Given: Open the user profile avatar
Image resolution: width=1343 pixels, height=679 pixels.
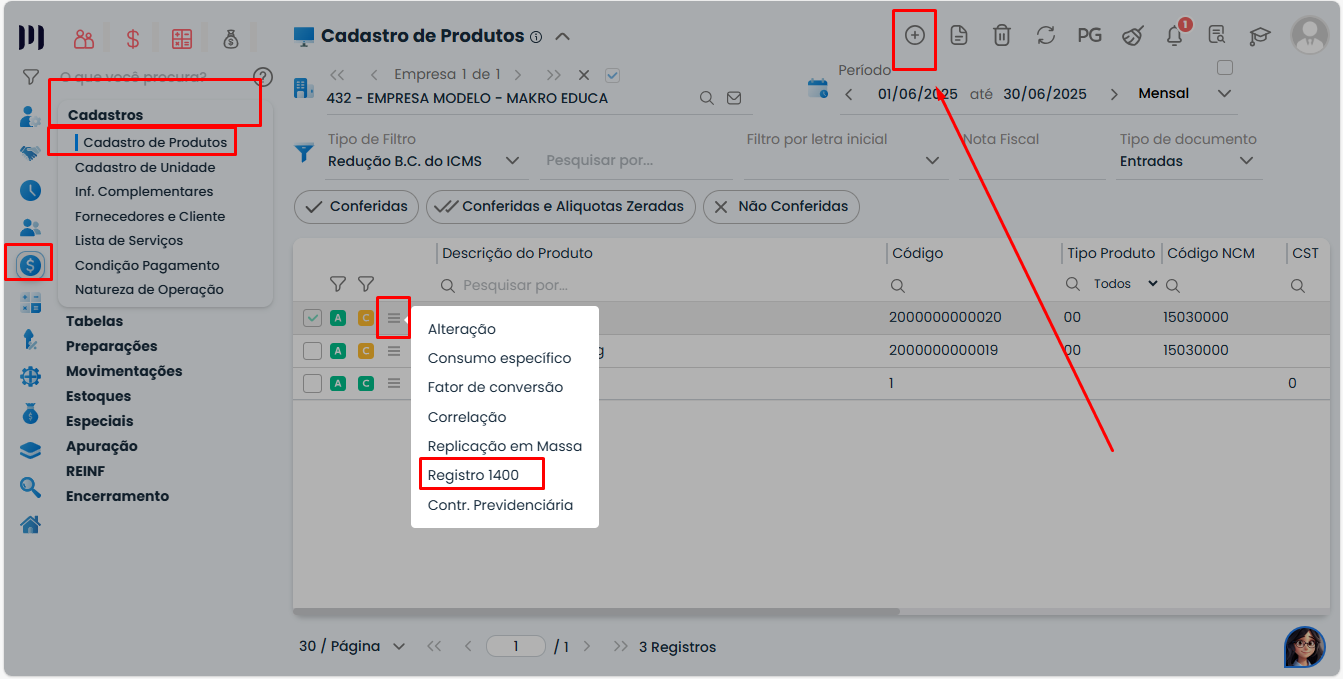Looking at the screenshot, I should (x=1309, y=35).
